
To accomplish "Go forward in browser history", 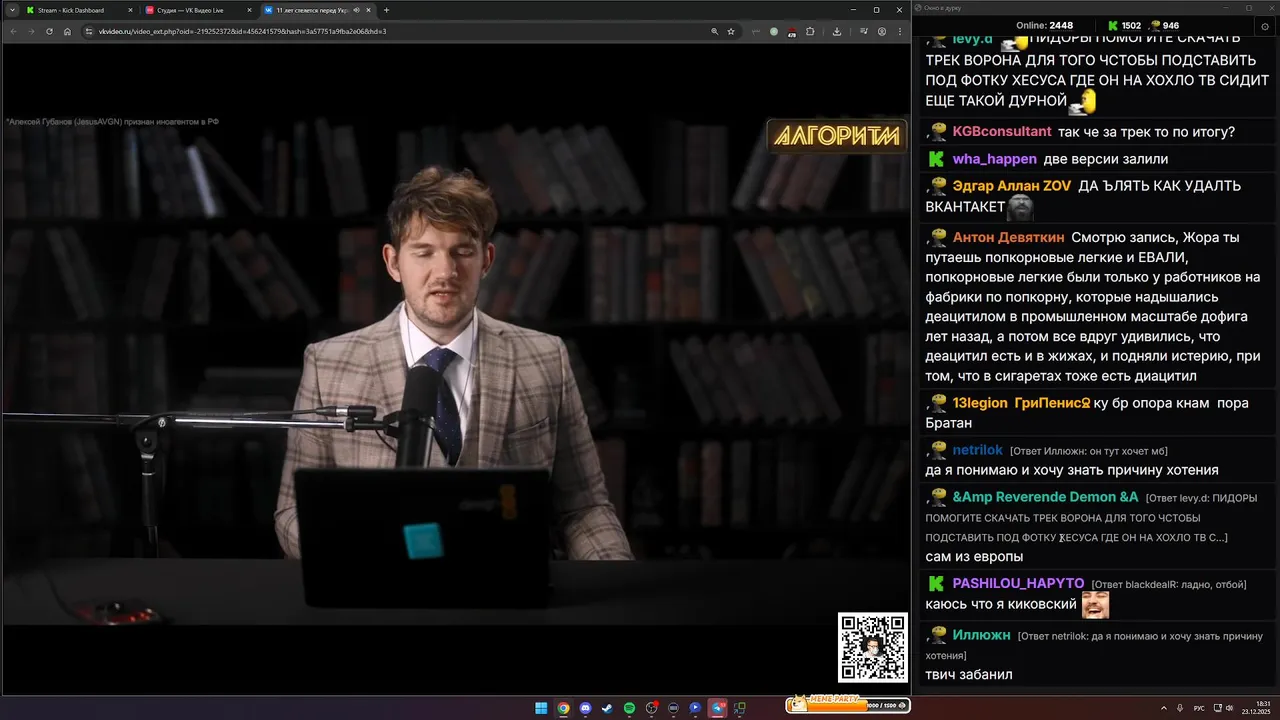I will tap(31, 31).
